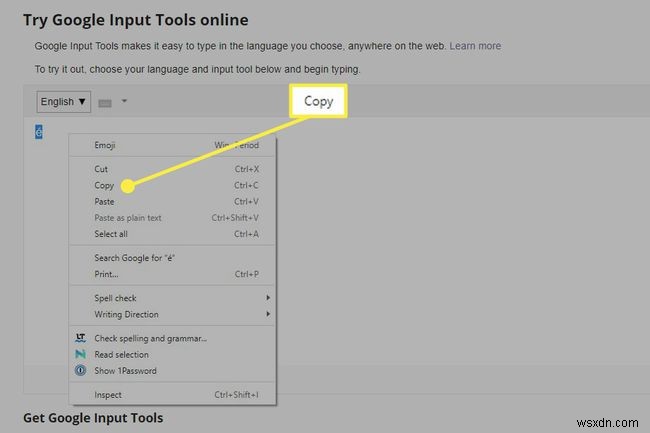Expand the Writing Direction submenu
The height and width of the screenshot is (433, 650).
172,314
